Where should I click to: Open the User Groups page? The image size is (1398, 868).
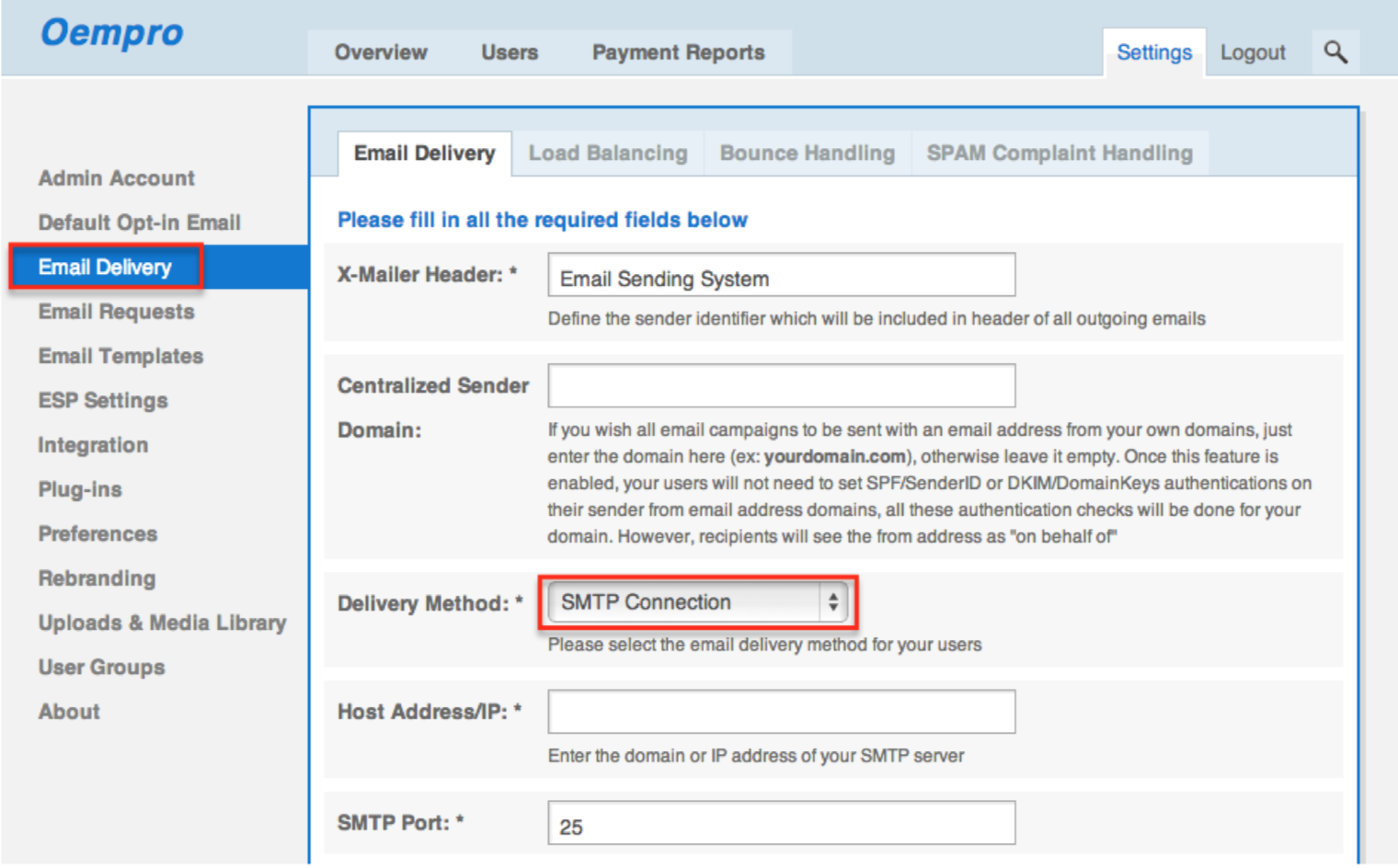[x=101, y=667]
